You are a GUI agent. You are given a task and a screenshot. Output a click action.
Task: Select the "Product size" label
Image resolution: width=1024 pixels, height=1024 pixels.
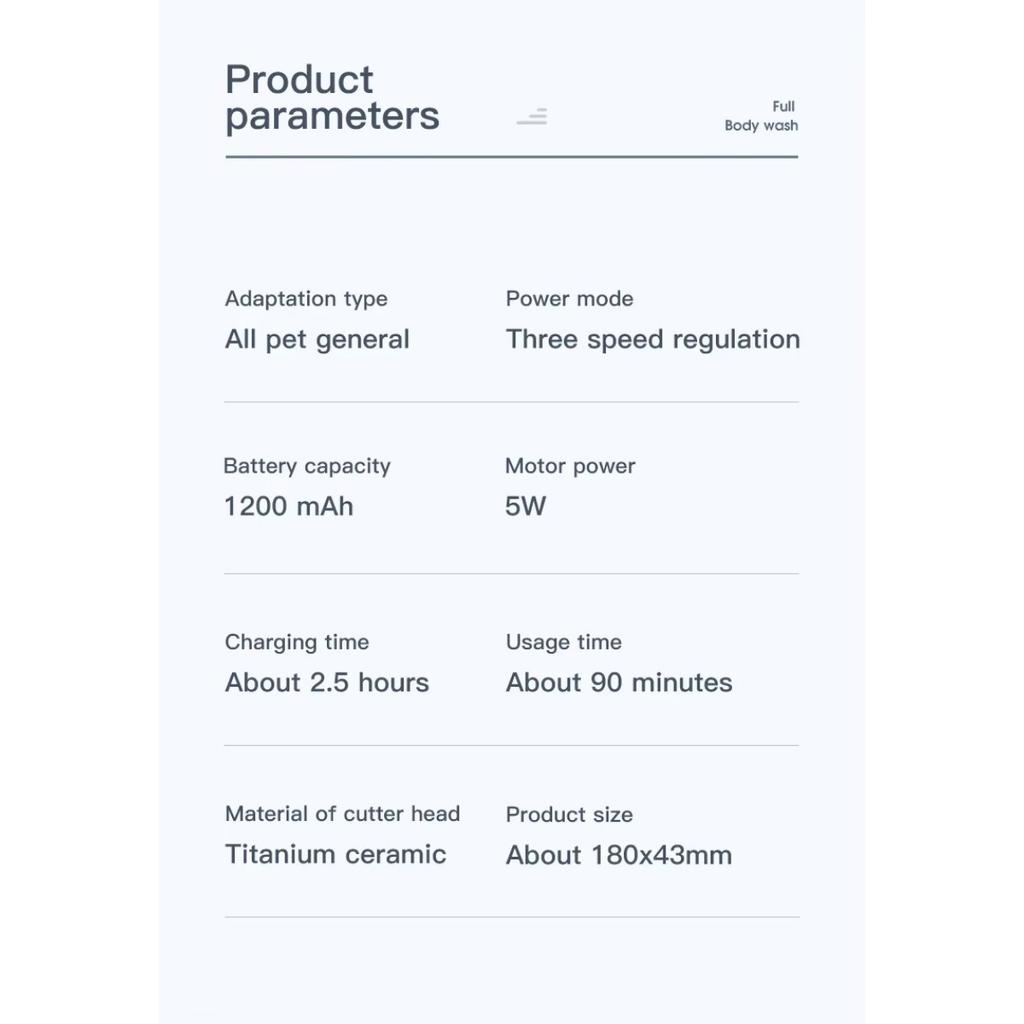[569, 815]
